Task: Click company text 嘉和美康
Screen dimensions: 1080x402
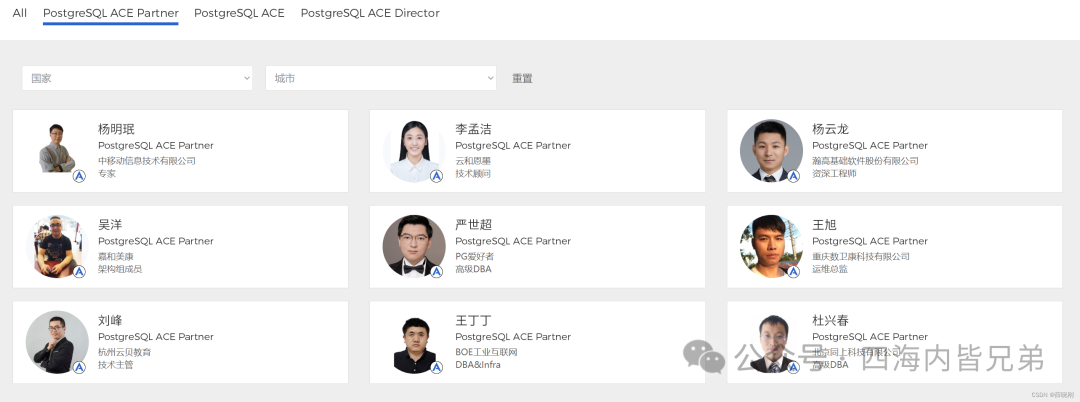Action: (116, 257)
